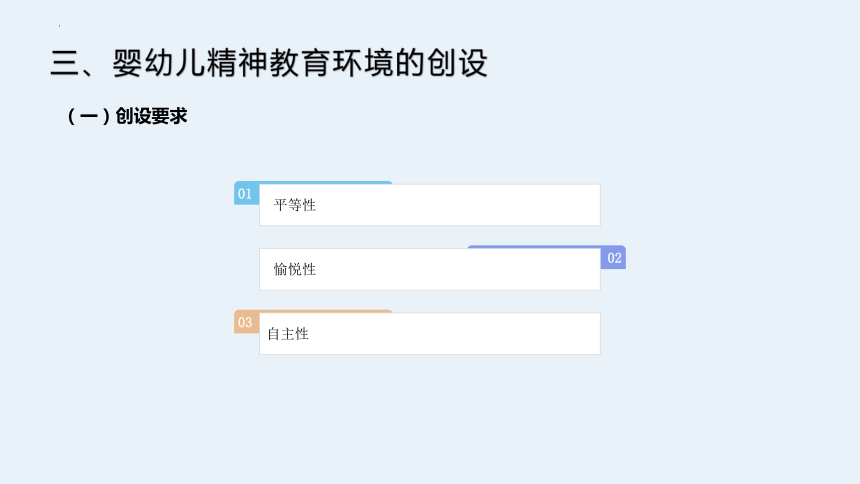Click the 自主性 label text
The image size is (860, 484).
click(288, 334)
